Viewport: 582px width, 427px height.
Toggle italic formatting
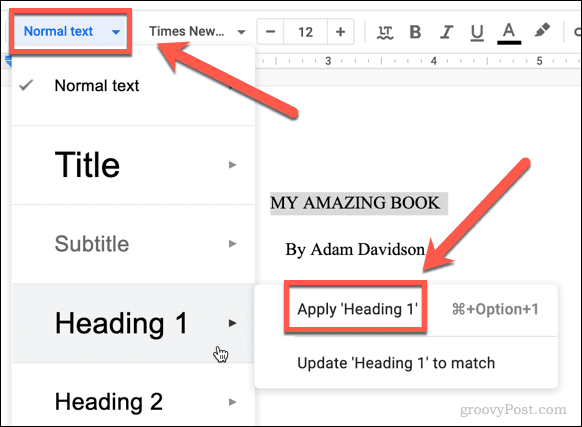446,32
